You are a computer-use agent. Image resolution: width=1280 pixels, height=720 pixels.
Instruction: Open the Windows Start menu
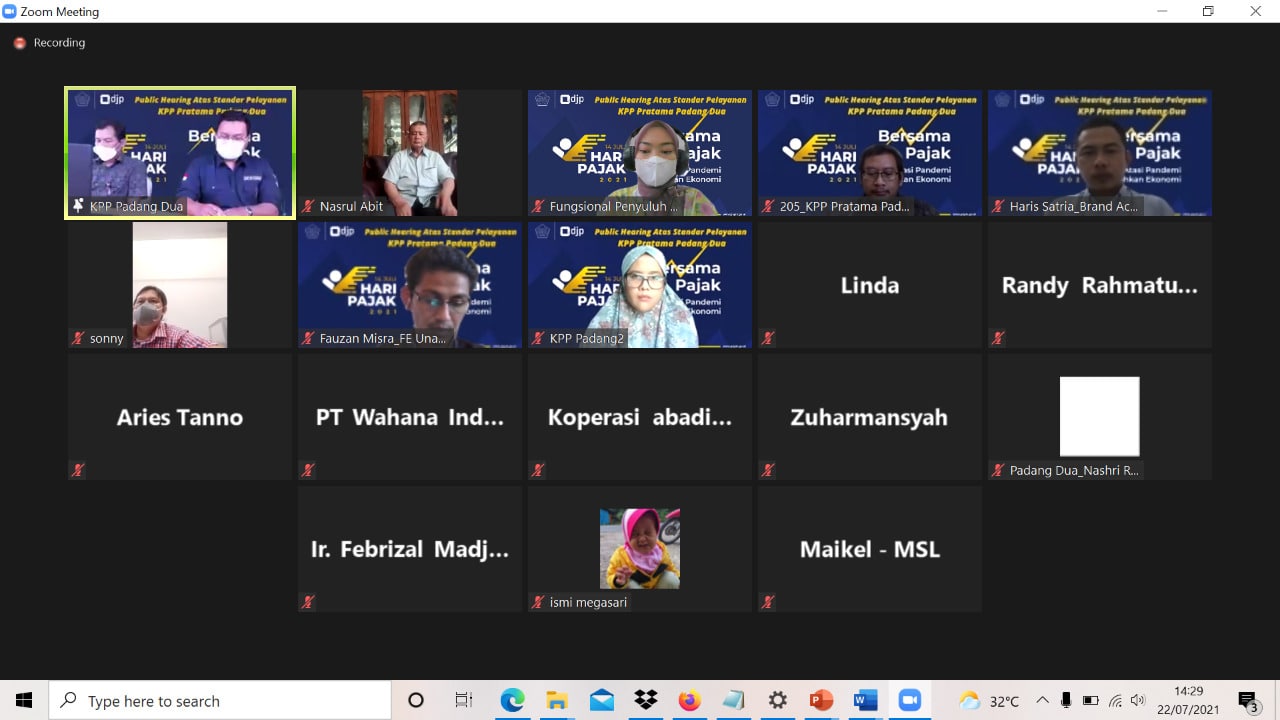[x=24, y=700]
